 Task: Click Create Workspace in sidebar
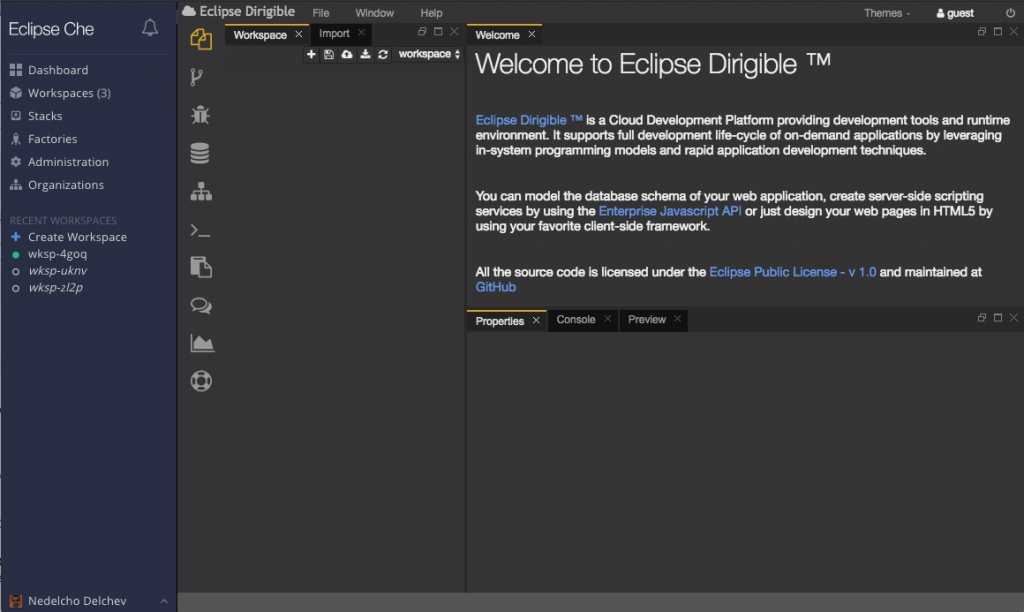pos(77,237)
